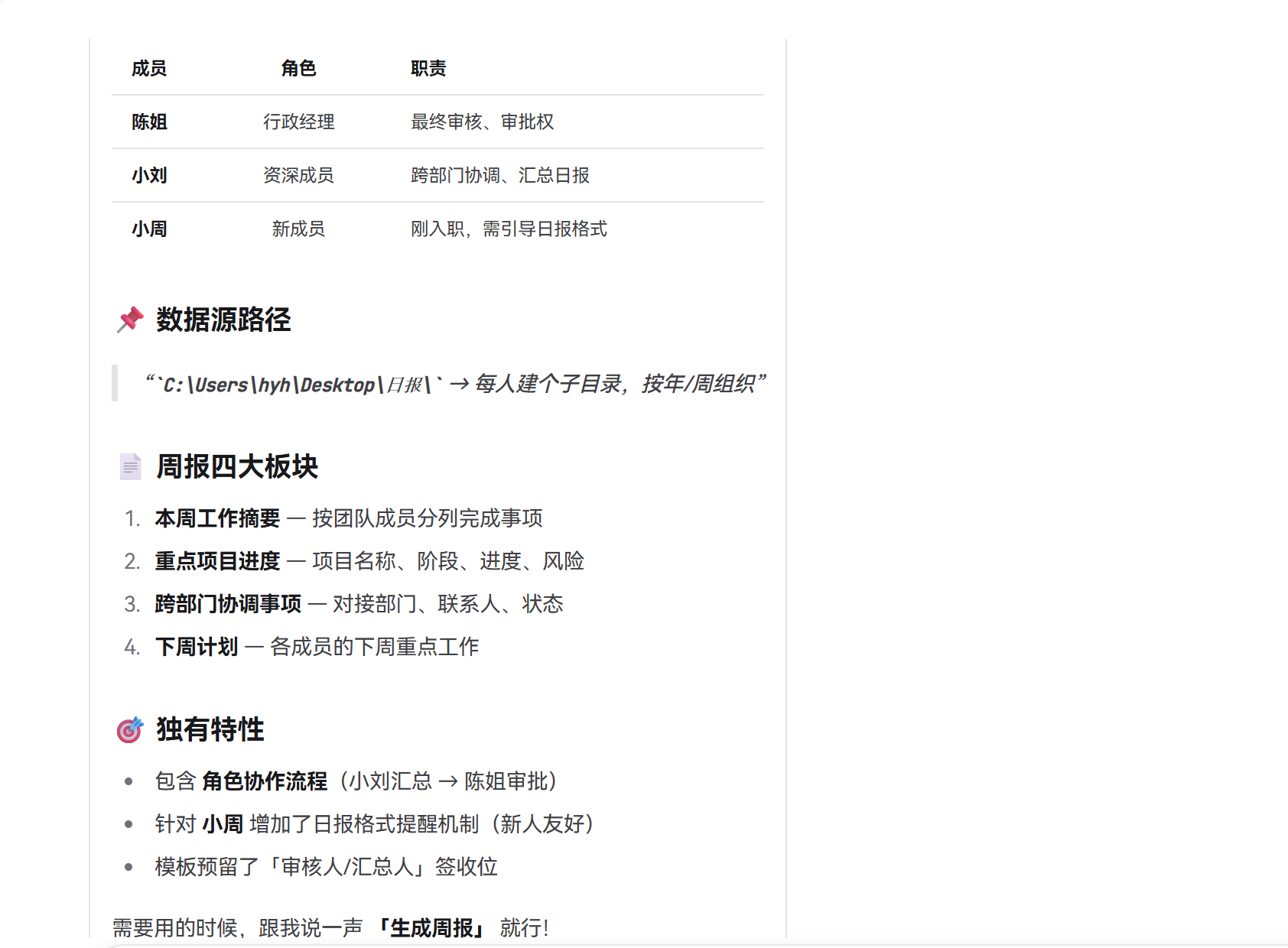
Task: Click the bullet about 审核人/汇总人 签收位
Action: [327, 867]
